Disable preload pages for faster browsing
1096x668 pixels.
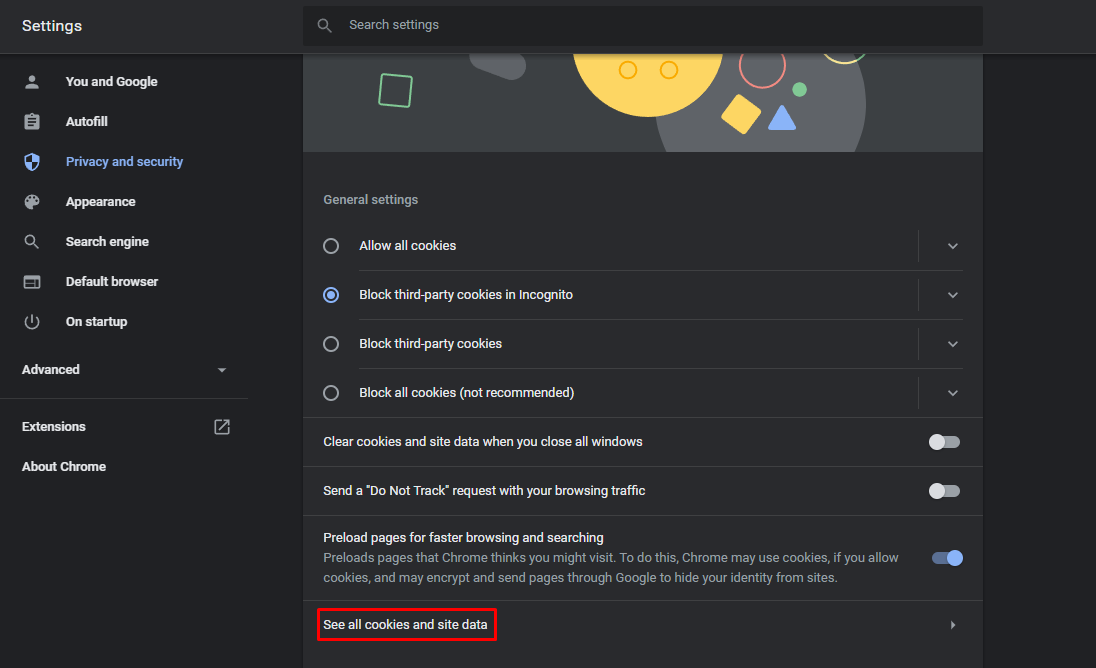(x=945, y=558)
